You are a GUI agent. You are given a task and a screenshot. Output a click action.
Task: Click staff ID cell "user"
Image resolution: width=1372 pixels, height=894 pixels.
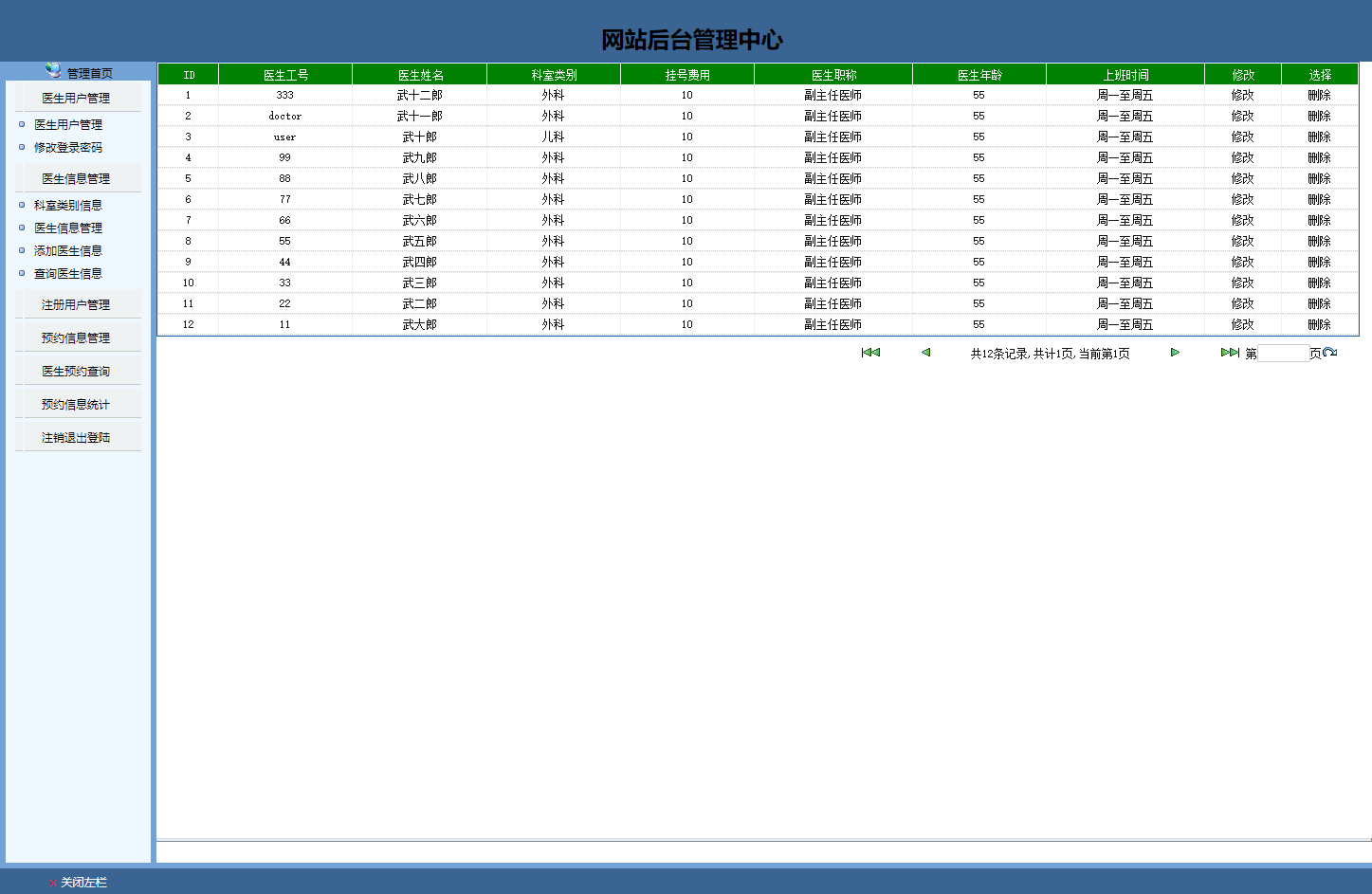(285, 137)
